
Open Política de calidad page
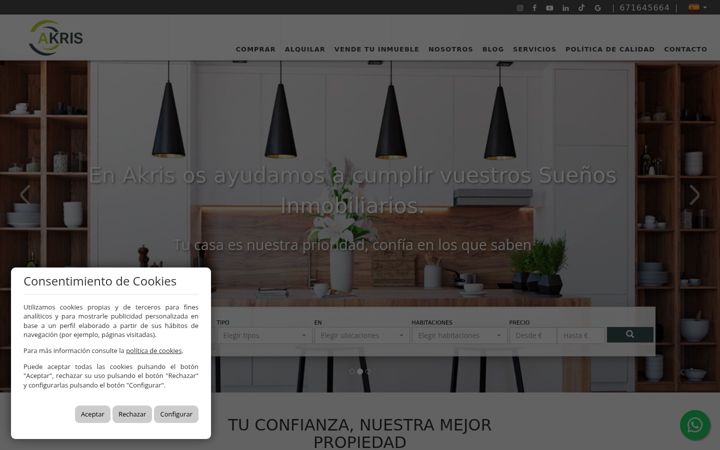point(610,49)
